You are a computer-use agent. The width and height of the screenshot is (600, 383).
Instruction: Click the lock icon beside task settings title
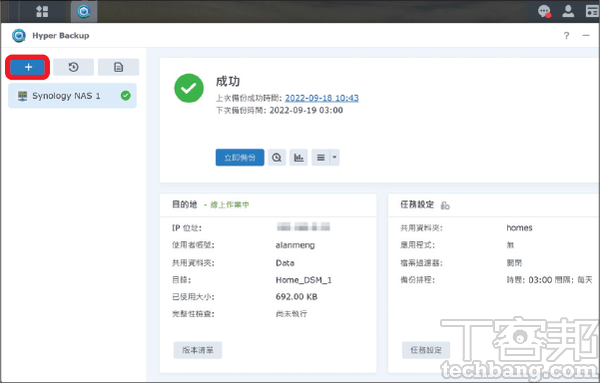(x=445, y=205)
